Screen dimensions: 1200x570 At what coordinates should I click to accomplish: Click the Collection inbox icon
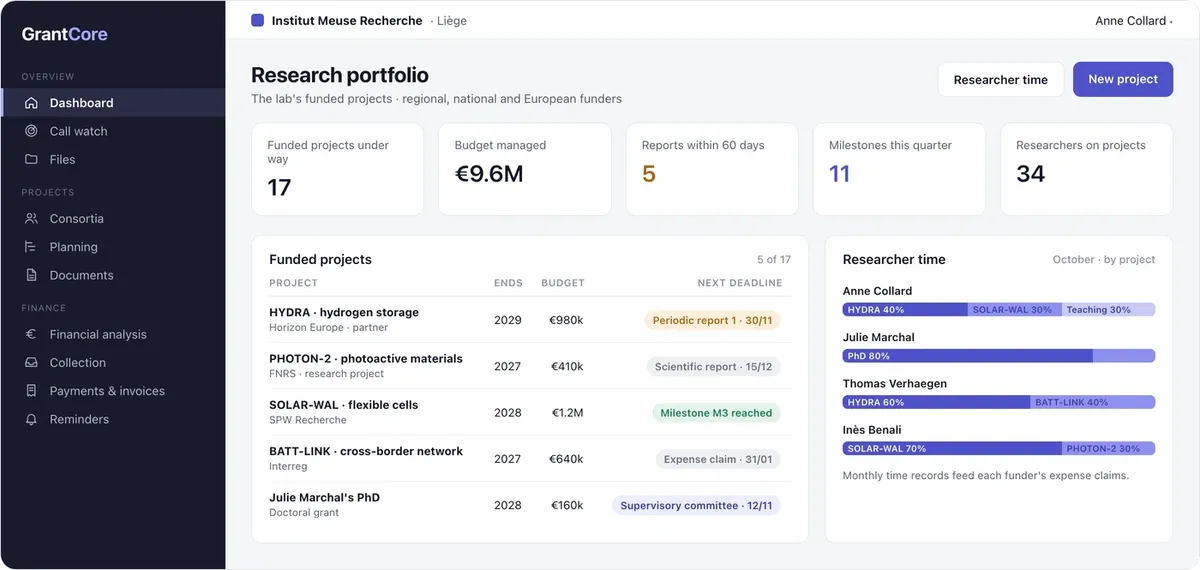click(x=31, y=363)
